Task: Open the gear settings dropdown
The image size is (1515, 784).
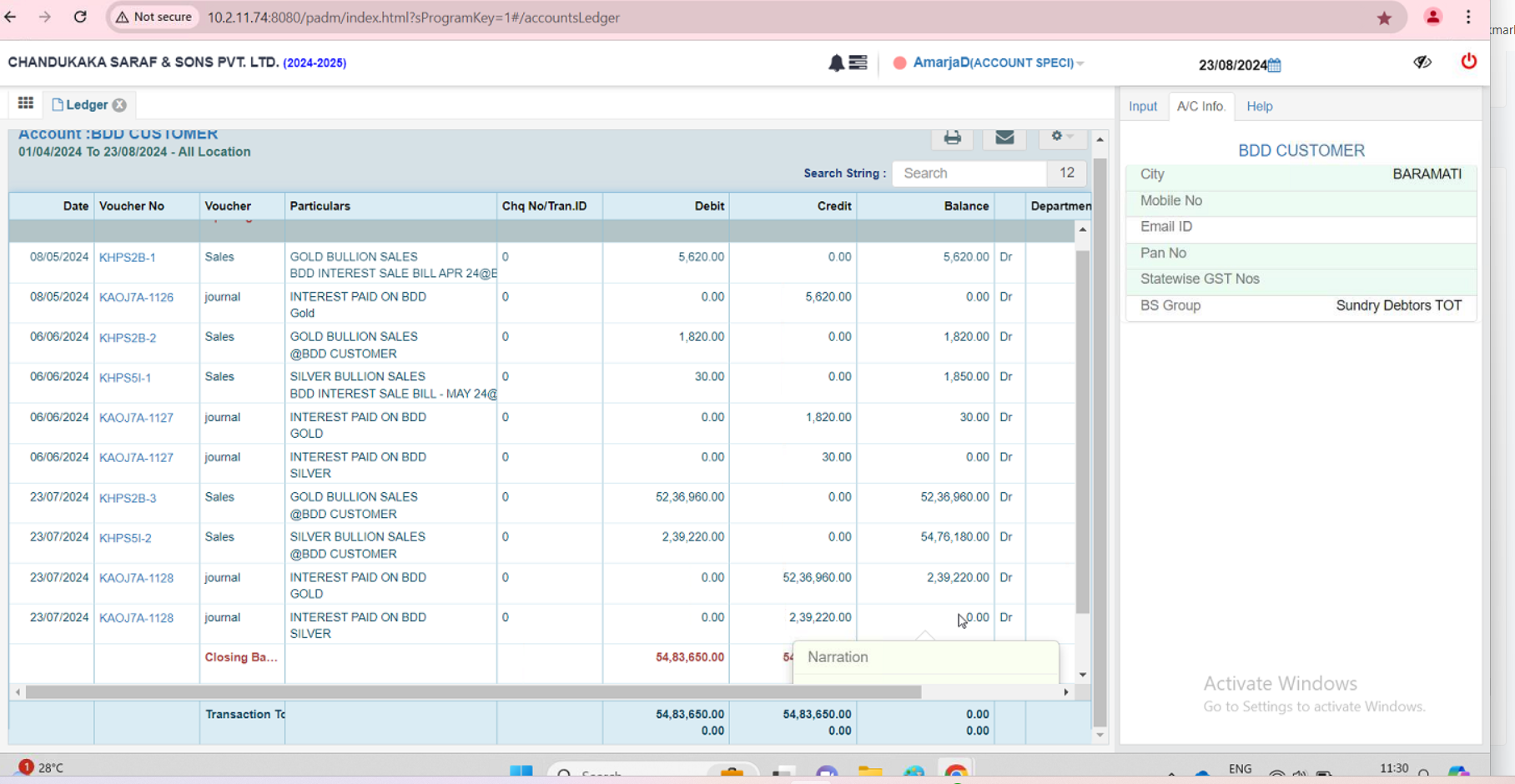Action: point(1061,137)
